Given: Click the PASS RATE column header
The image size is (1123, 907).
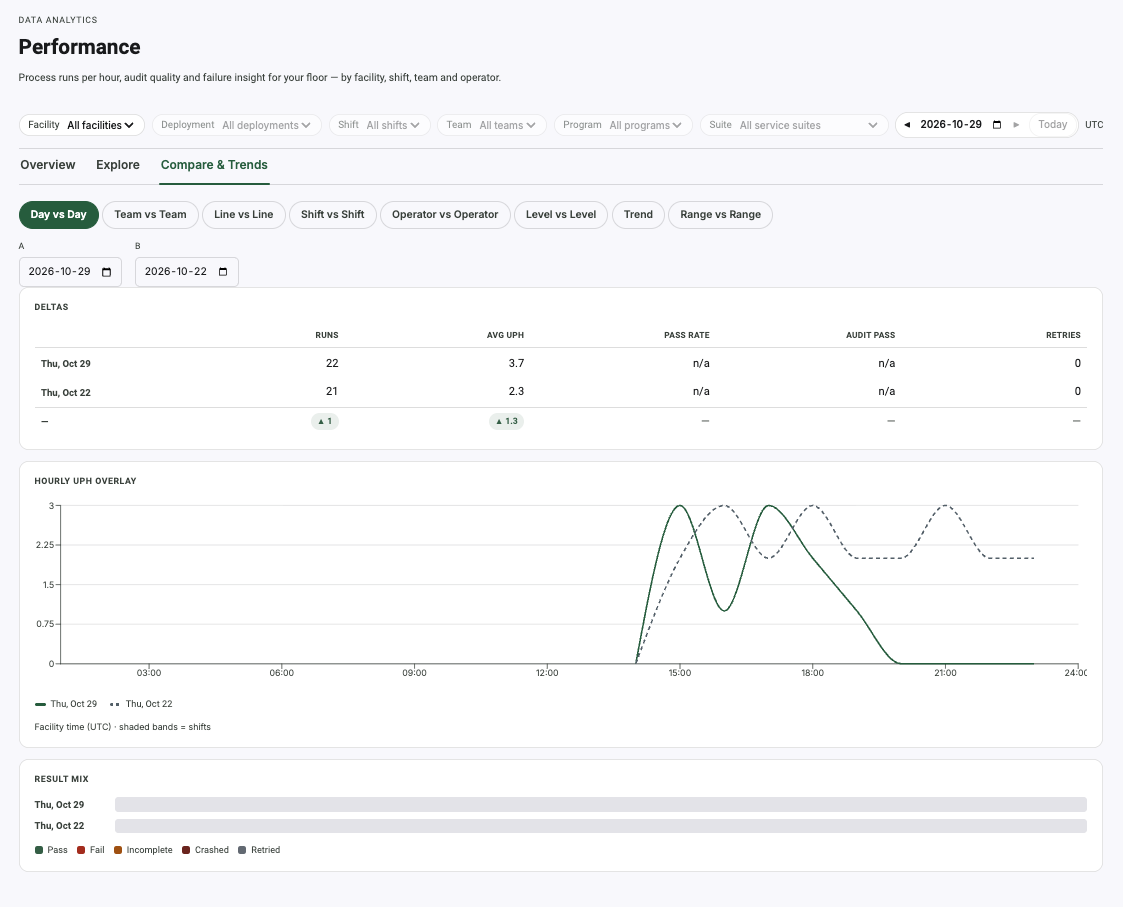Looking at the screenshot, I should pyautogui.click(x=687, y=335).
